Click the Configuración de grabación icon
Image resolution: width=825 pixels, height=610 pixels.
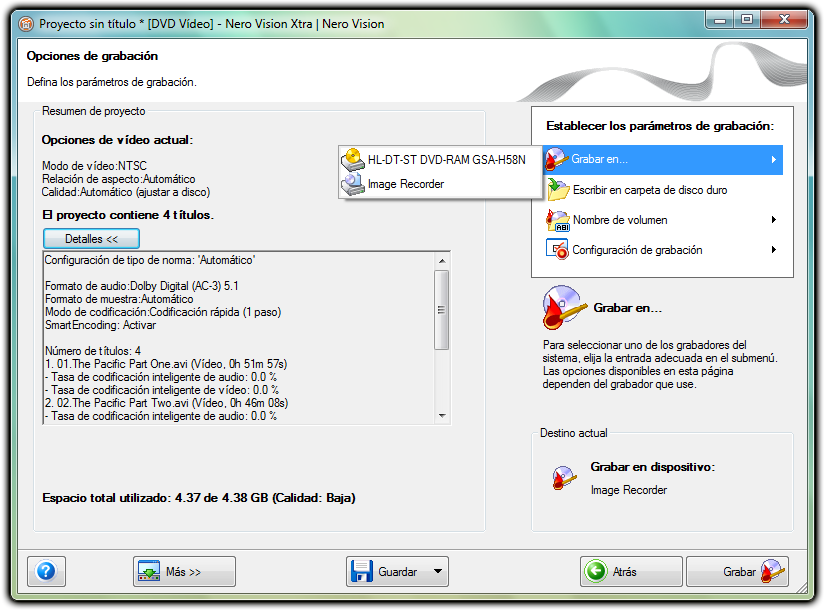[x=557, y=249]
